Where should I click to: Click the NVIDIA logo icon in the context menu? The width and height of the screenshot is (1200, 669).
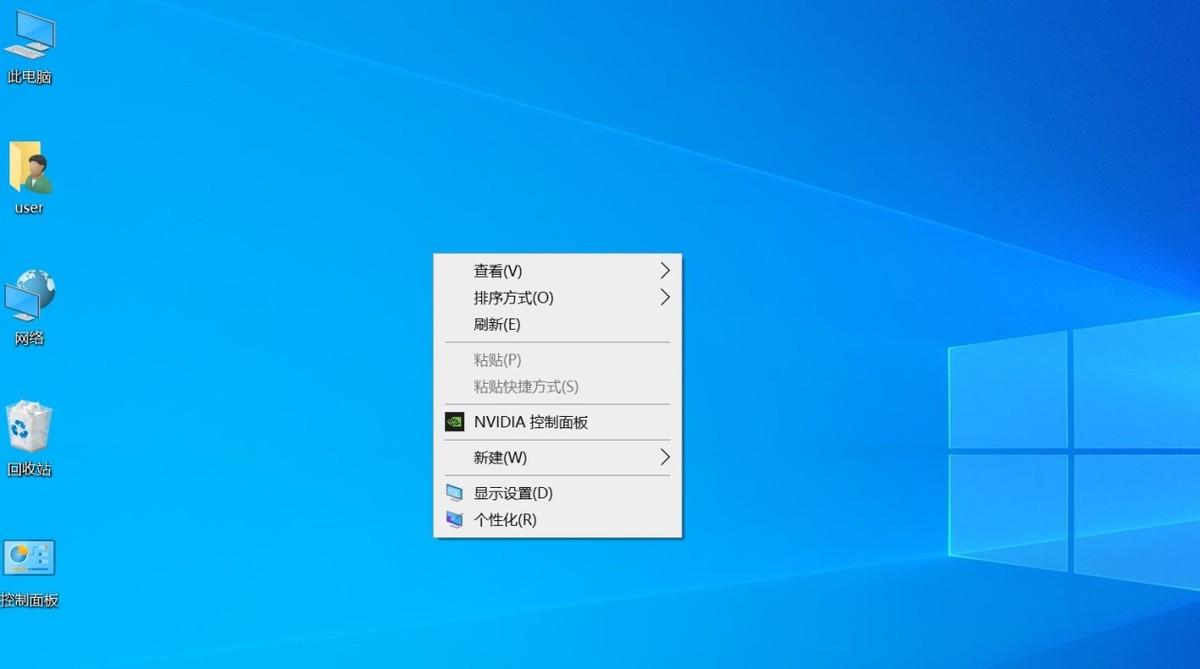click(454, 422)
